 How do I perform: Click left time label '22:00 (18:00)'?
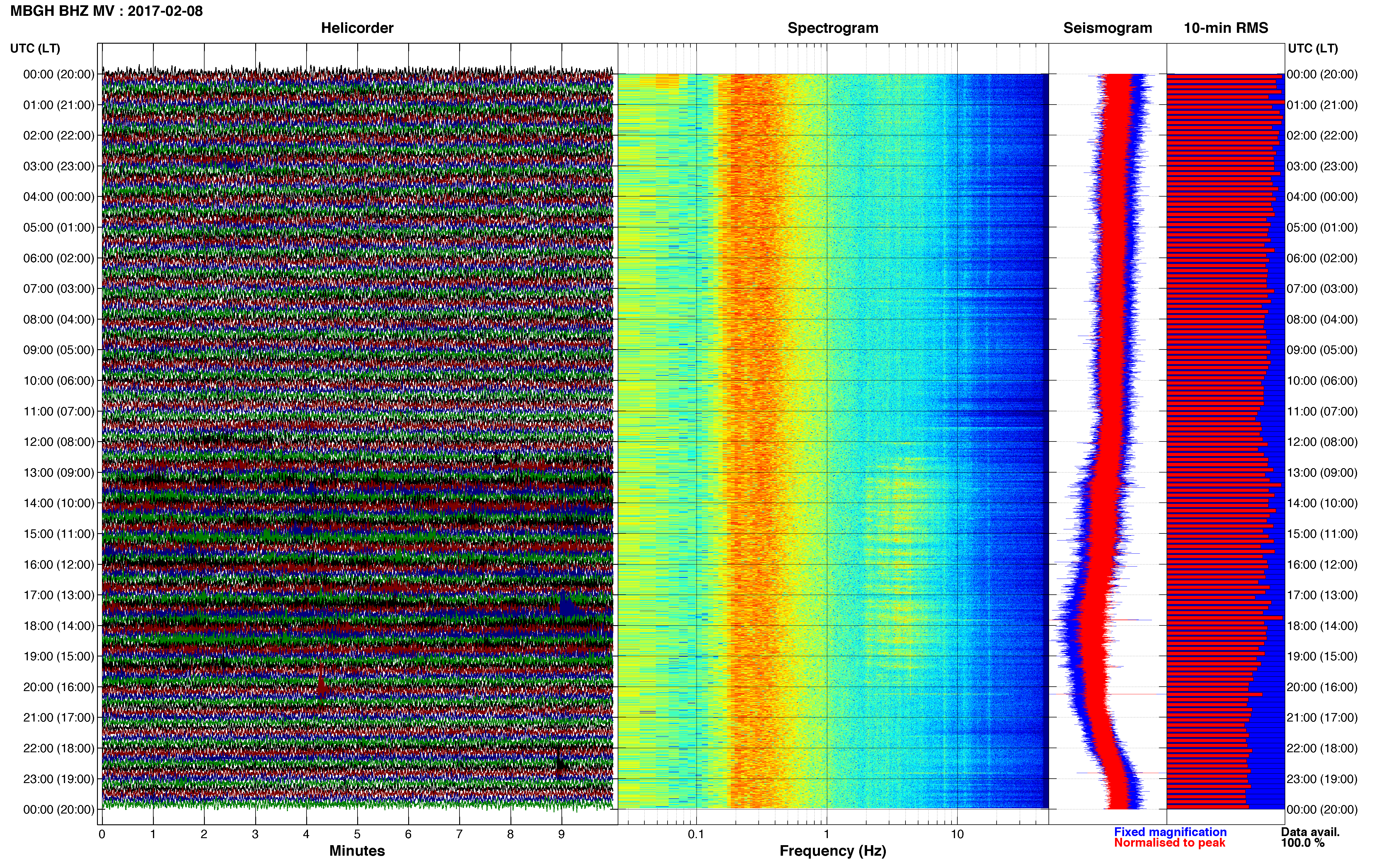coord(59,748)
